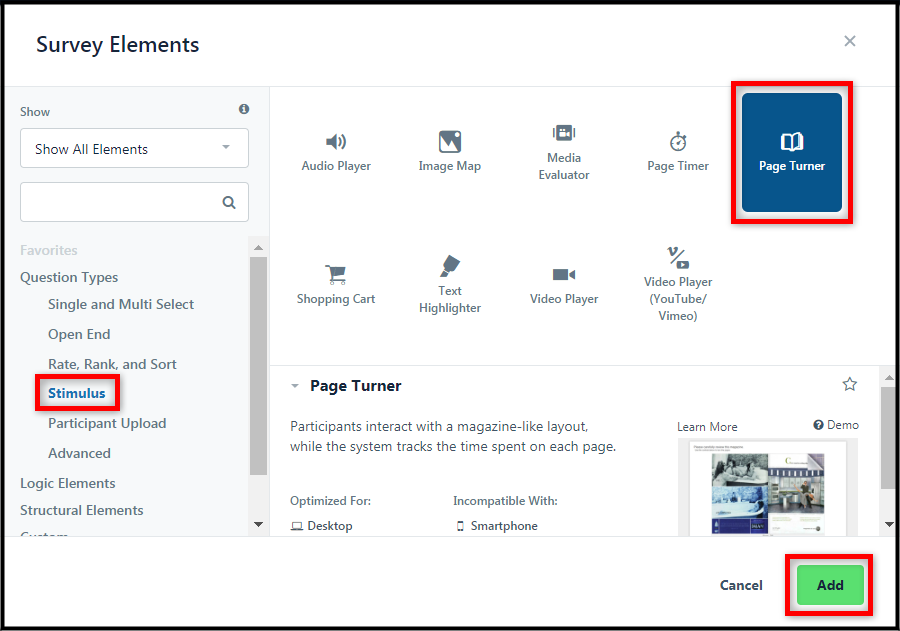This screenshot has height=631, width=900.
Task: Click the details panel scrollbar thumb
Action: pyautogui.click(x=889, y=438)
